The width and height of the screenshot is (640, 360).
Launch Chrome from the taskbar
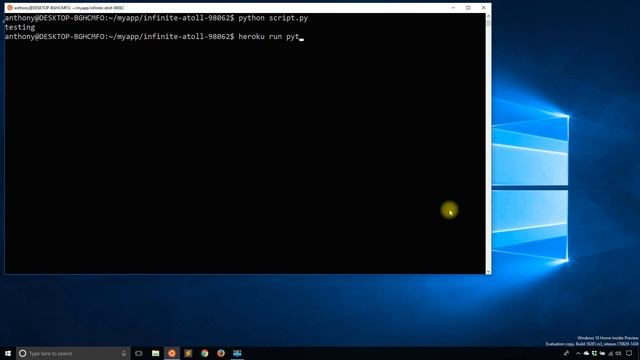(x=204, y=353)
